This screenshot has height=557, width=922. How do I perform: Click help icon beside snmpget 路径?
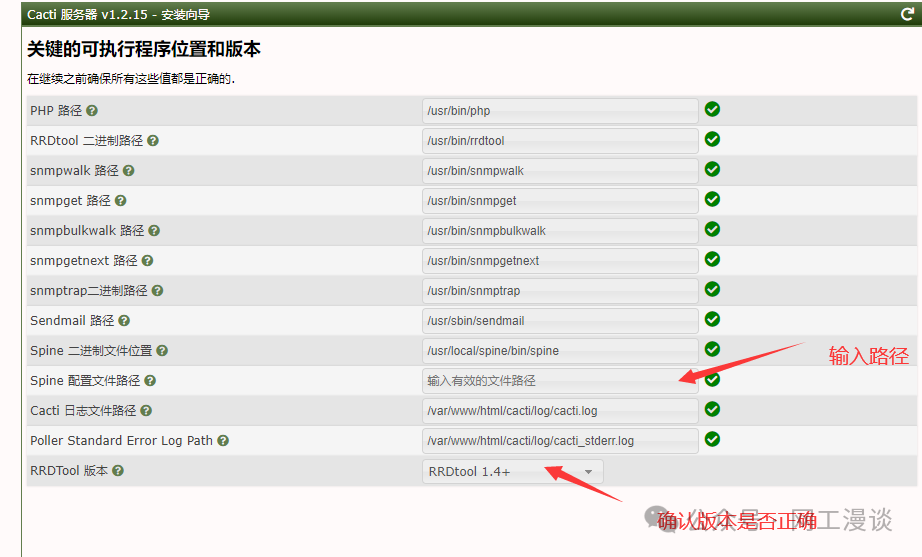pyautogui.click(x=121, y=201)
